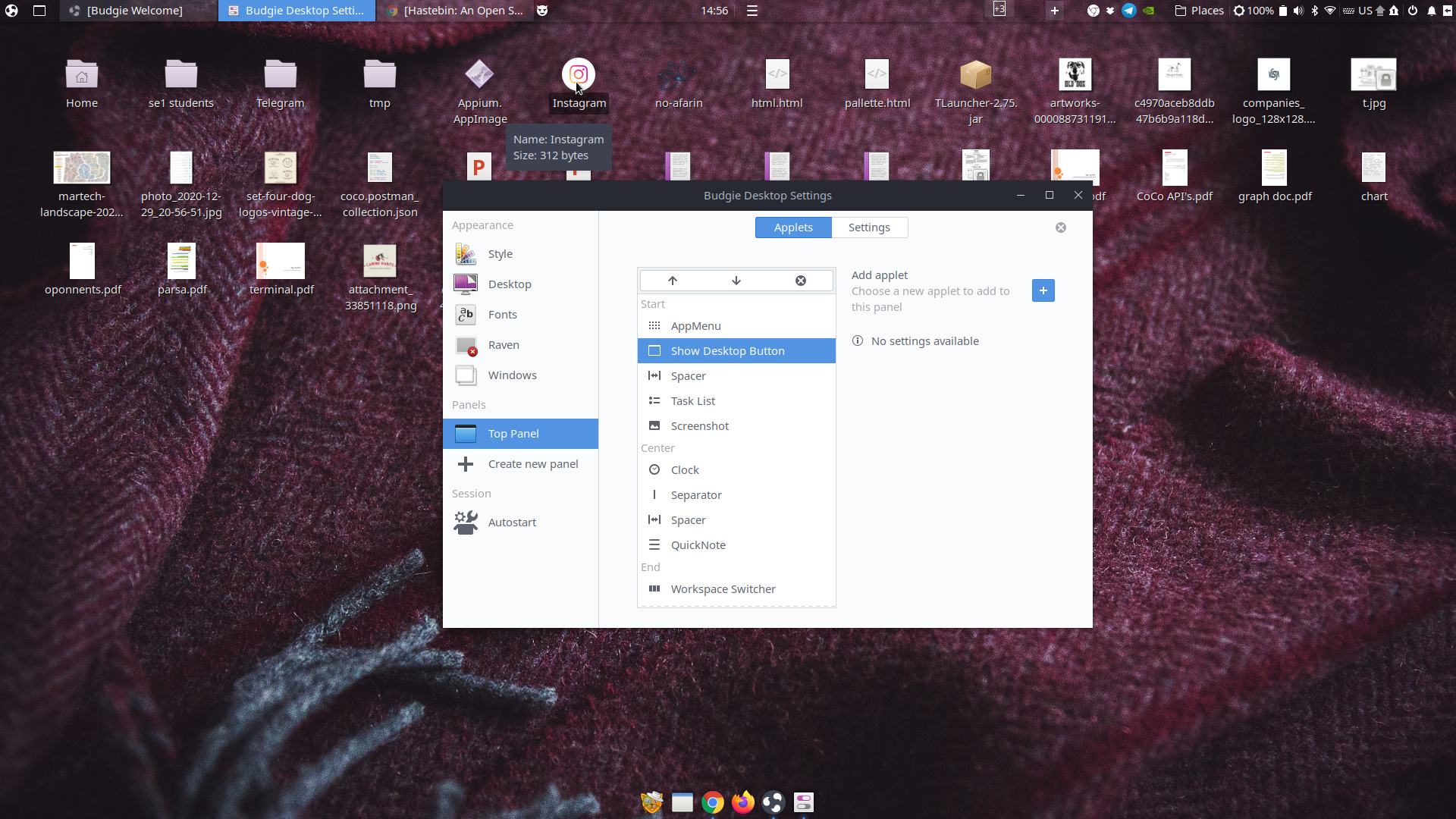This screenshot has width=1456, height=819.
Task: Click brightness 100% indicator
Action: click(x=1254, y=11)
